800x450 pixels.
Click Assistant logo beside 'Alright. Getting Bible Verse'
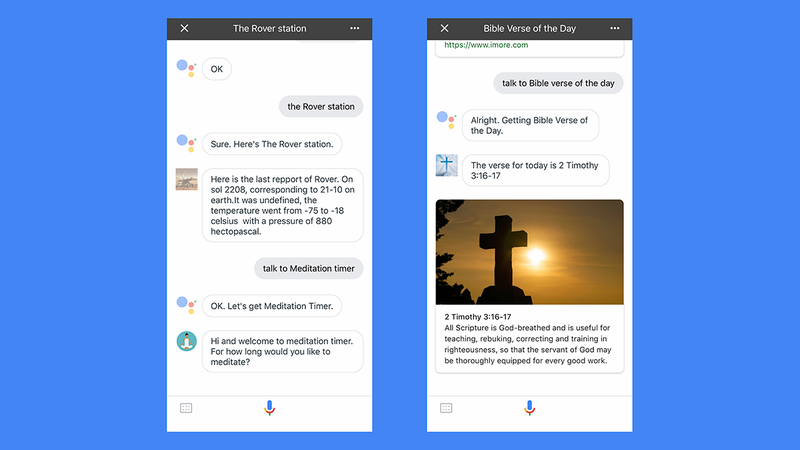click(446, 120)
